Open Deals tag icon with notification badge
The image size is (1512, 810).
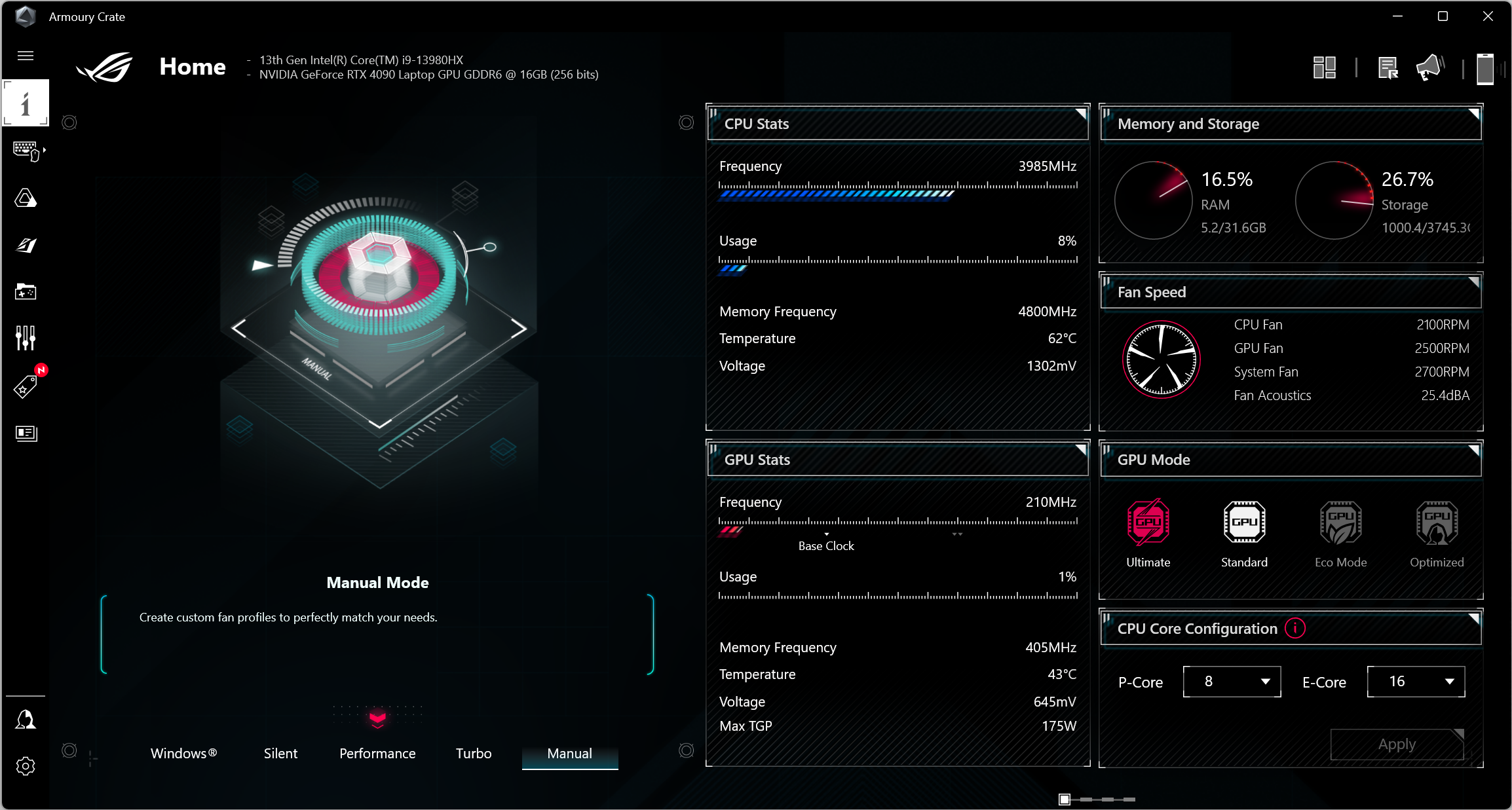pyautogui.click(x=26, y=386)
